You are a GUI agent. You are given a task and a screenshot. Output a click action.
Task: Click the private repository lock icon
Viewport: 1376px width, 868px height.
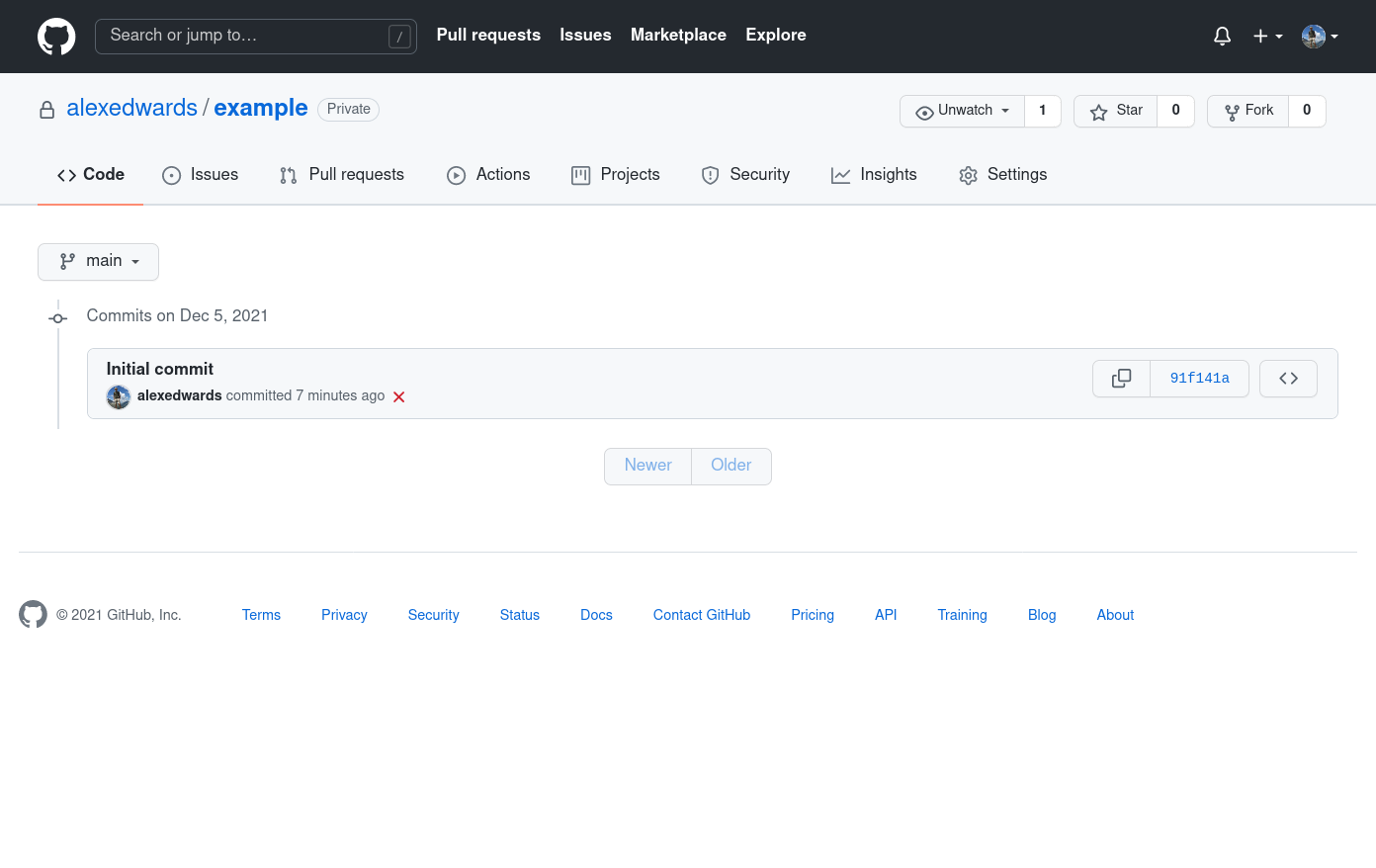coord(46,110)
